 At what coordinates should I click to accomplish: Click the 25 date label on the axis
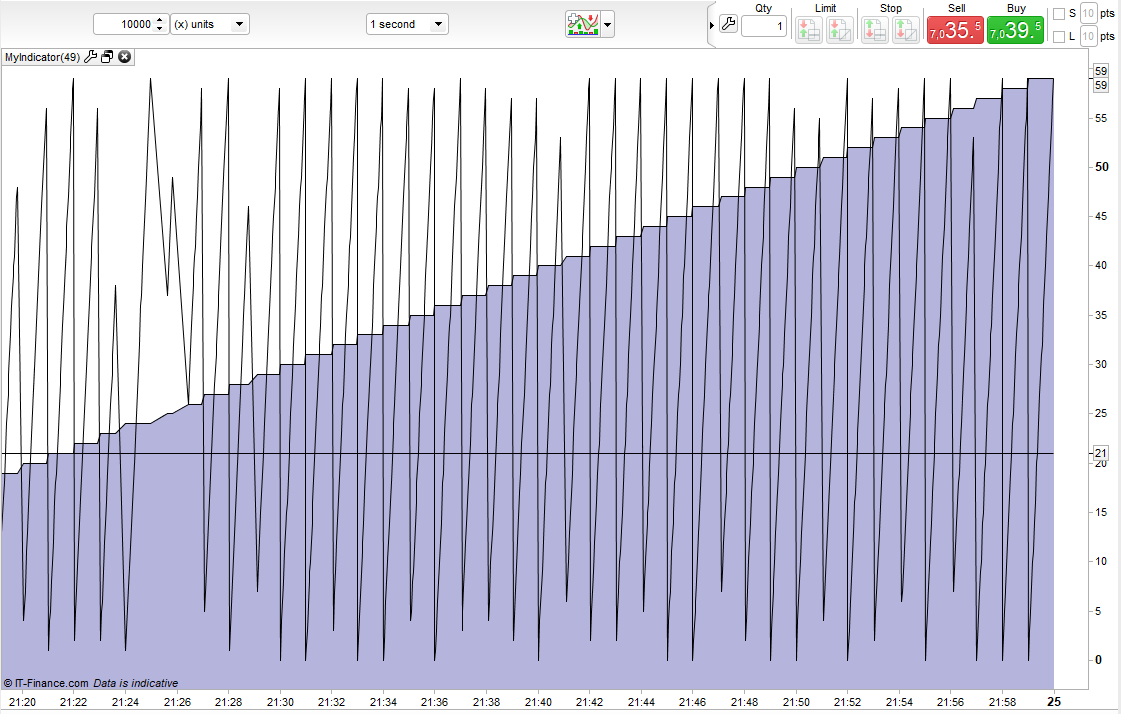point(1054,702)
